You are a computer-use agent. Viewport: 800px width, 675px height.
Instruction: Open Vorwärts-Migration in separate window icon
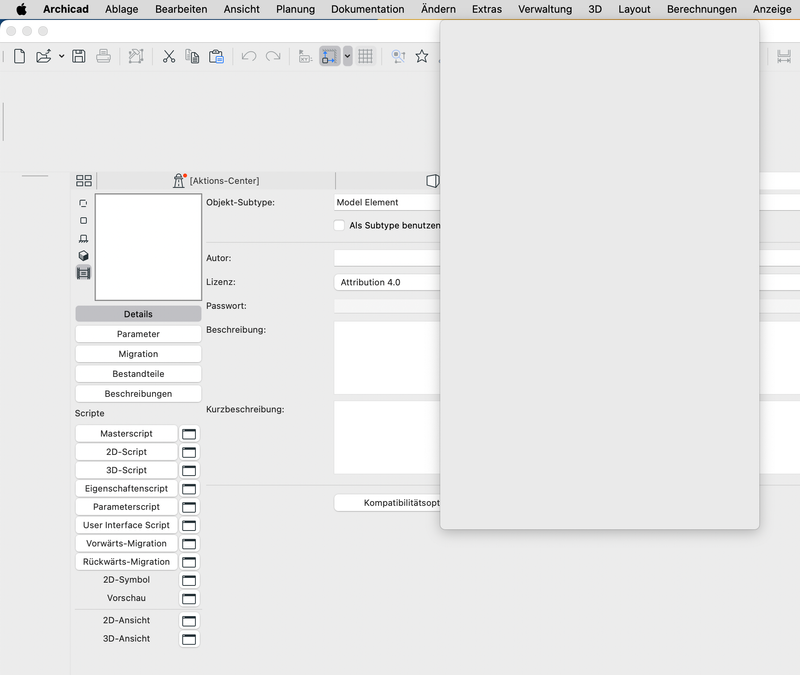(x=189, y=544)
